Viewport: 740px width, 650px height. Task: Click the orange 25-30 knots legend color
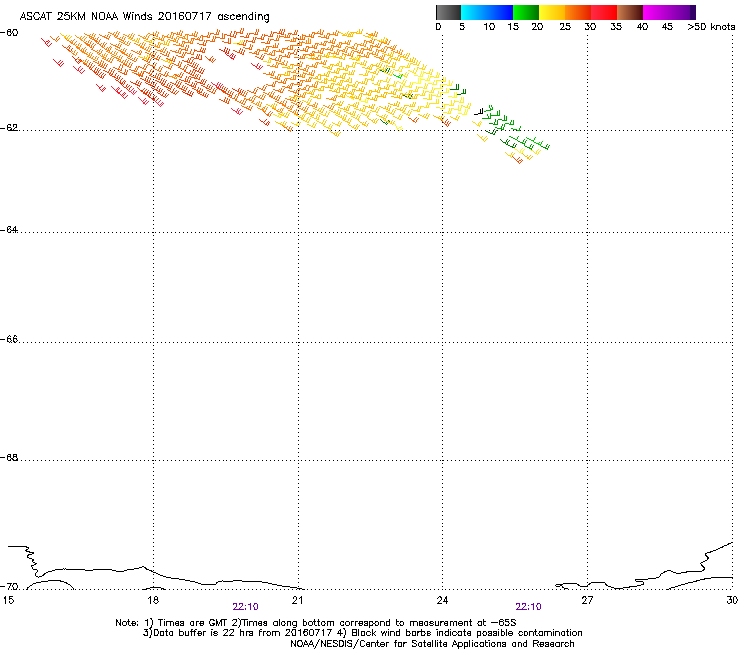click(578, 12)
